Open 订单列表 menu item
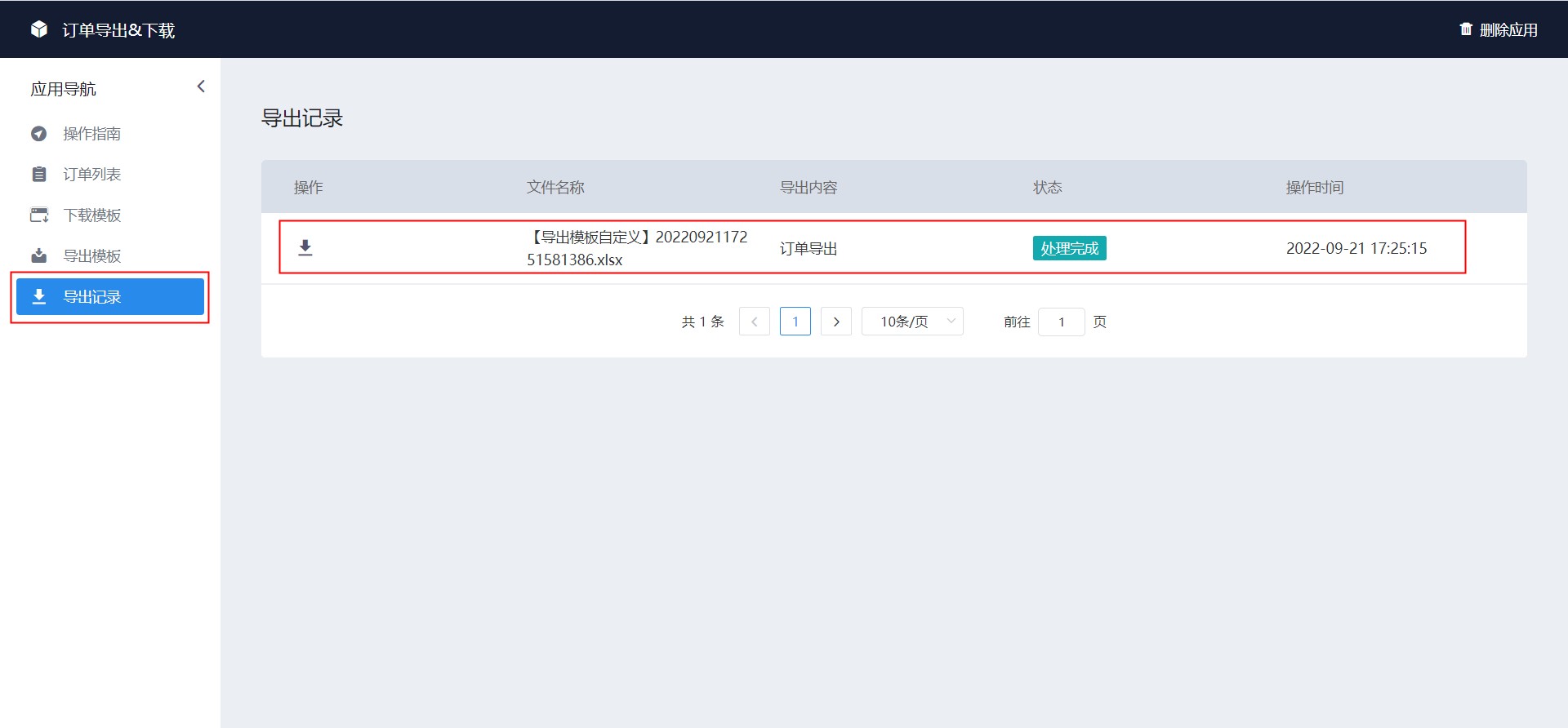 tap(110, 175)
